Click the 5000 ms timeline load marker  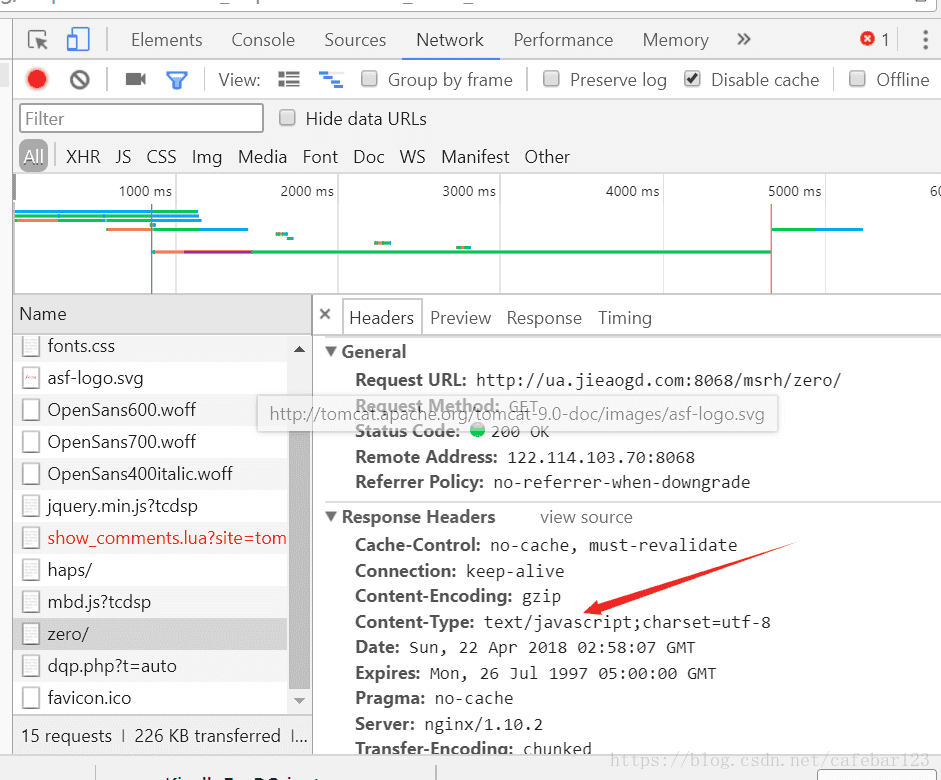tap(771, 248)
